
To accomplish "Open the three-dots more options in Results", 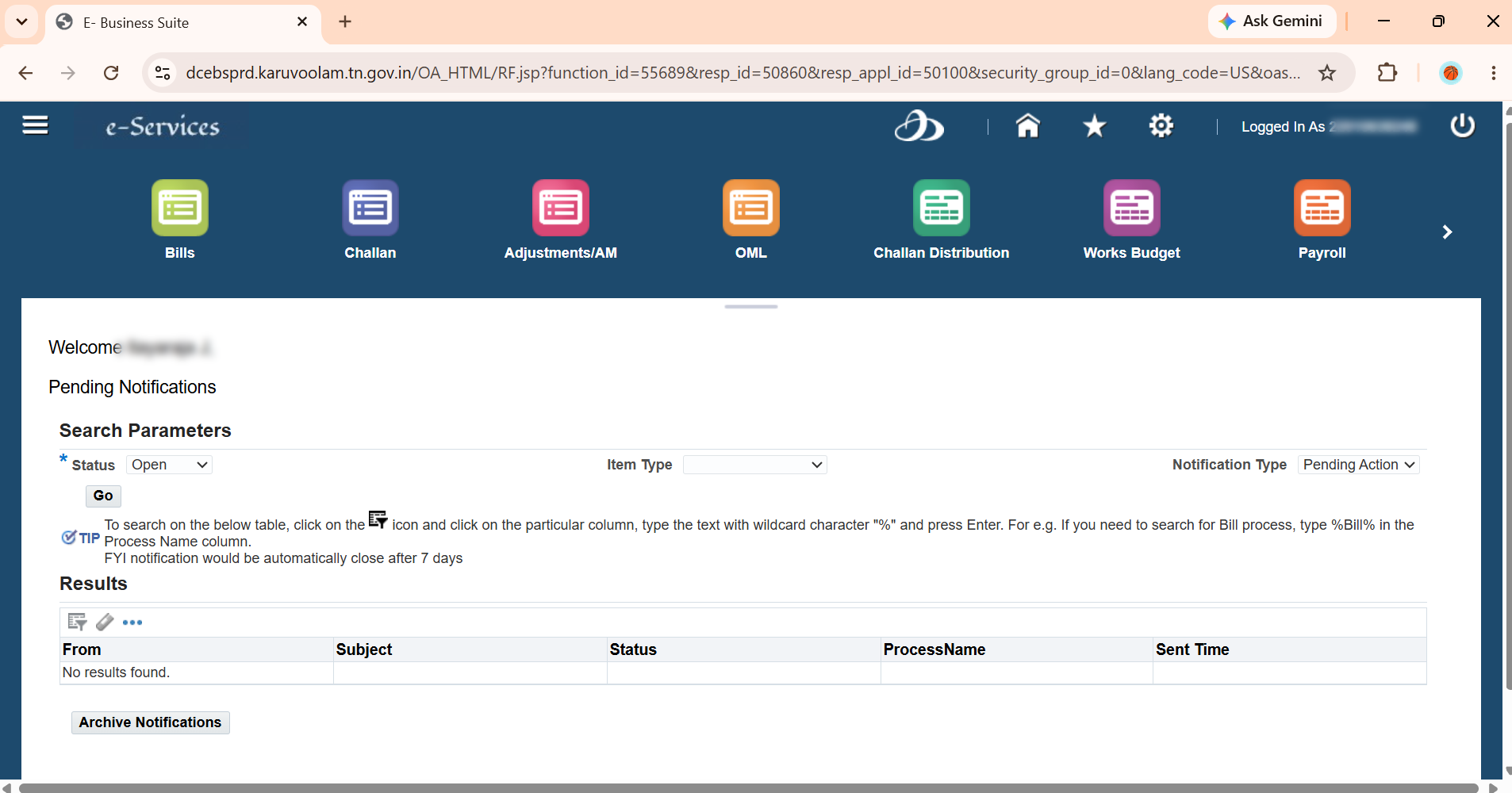I will [132, 623].
